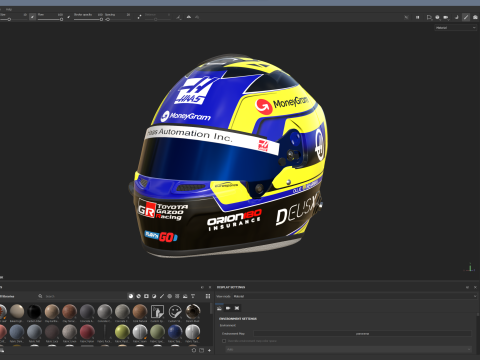The image size is (480, 360).
Task: Filter assets by Environments image icon
Action: (185, 296)
